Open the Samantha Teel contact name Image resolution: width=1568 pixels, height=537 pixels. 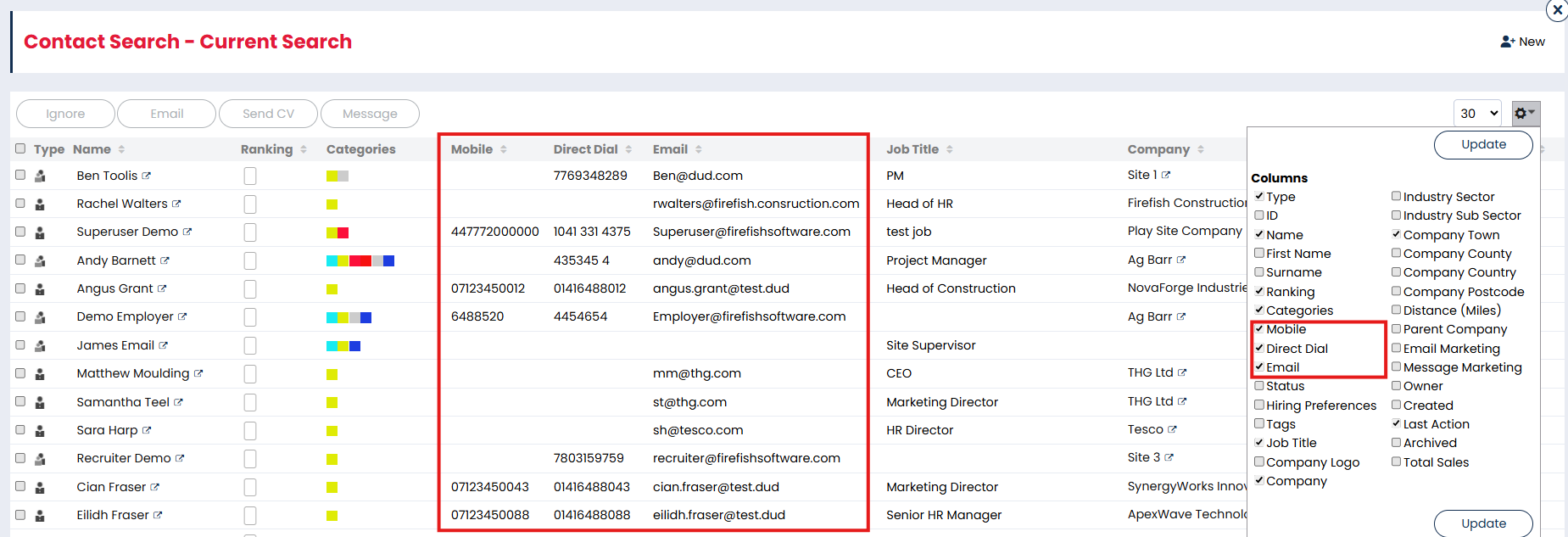click(x=123, y=402)
